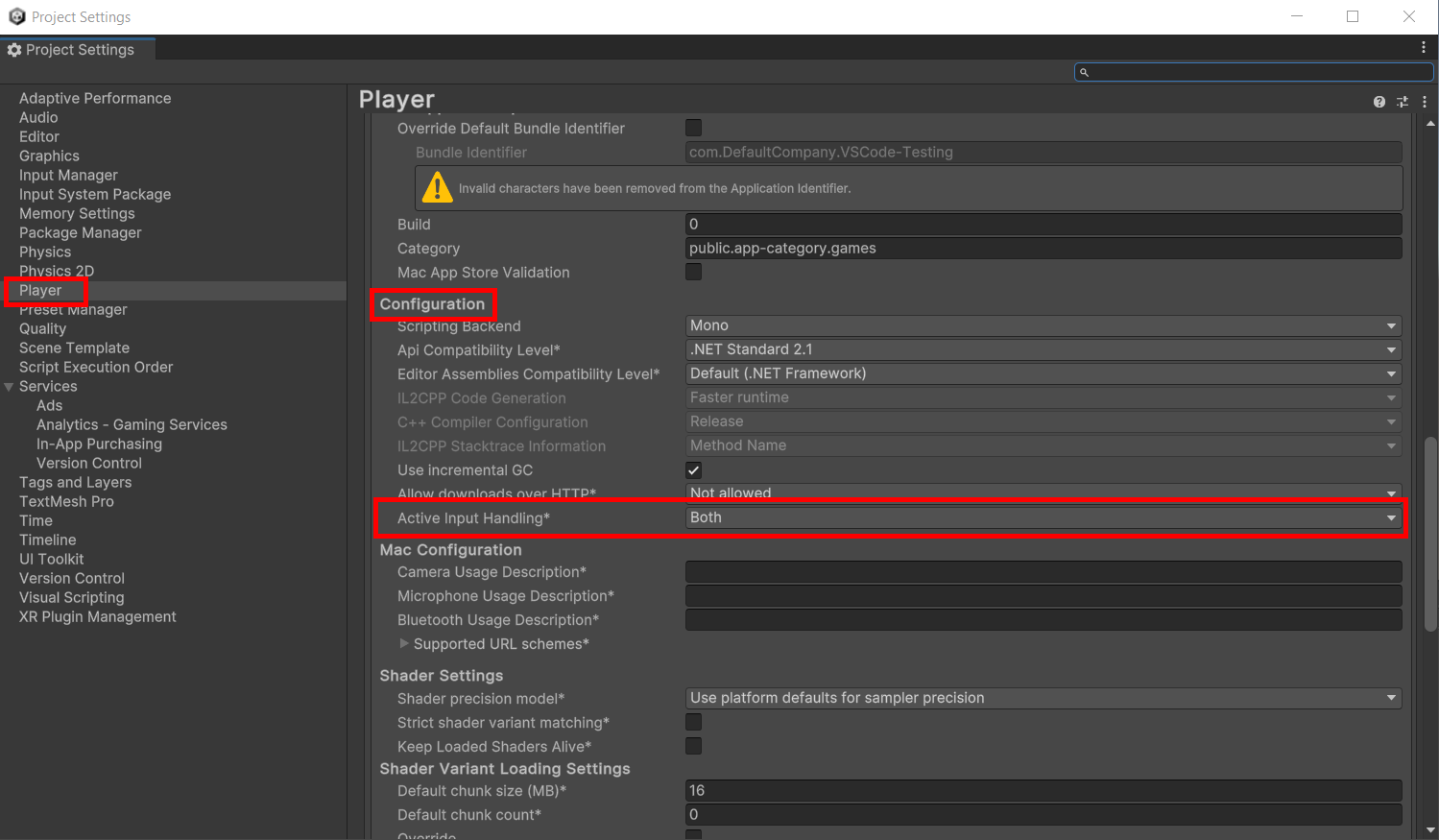Select Audio in the settings list

(38, 117)
